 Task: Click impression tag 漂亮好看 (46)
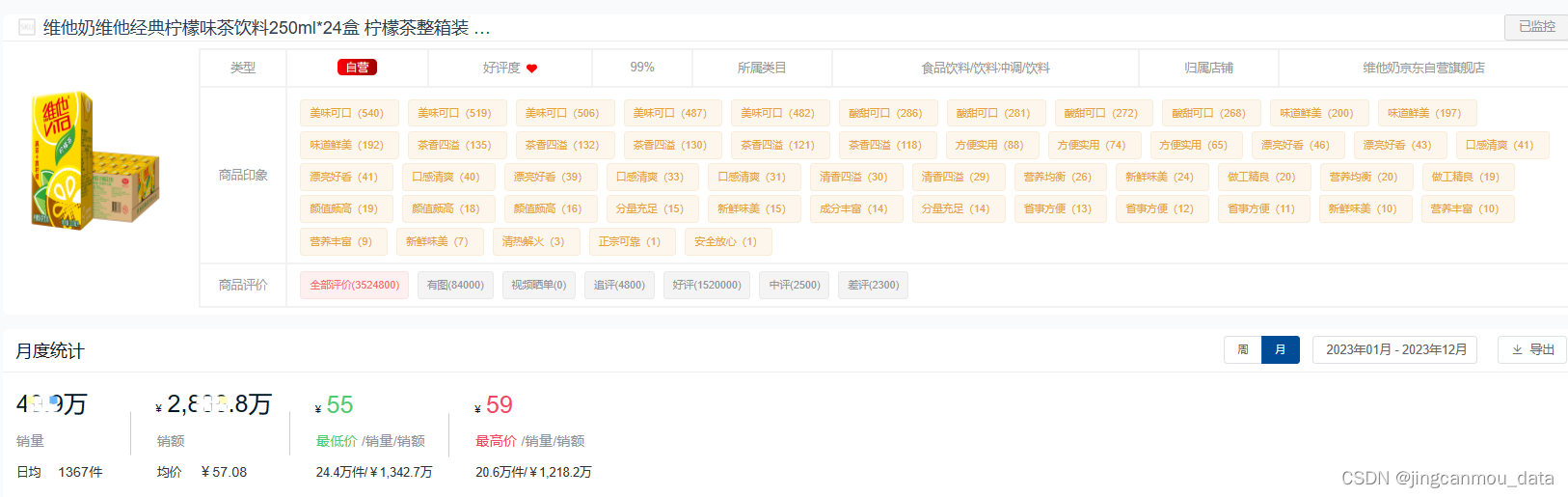tap(1298, 145)
